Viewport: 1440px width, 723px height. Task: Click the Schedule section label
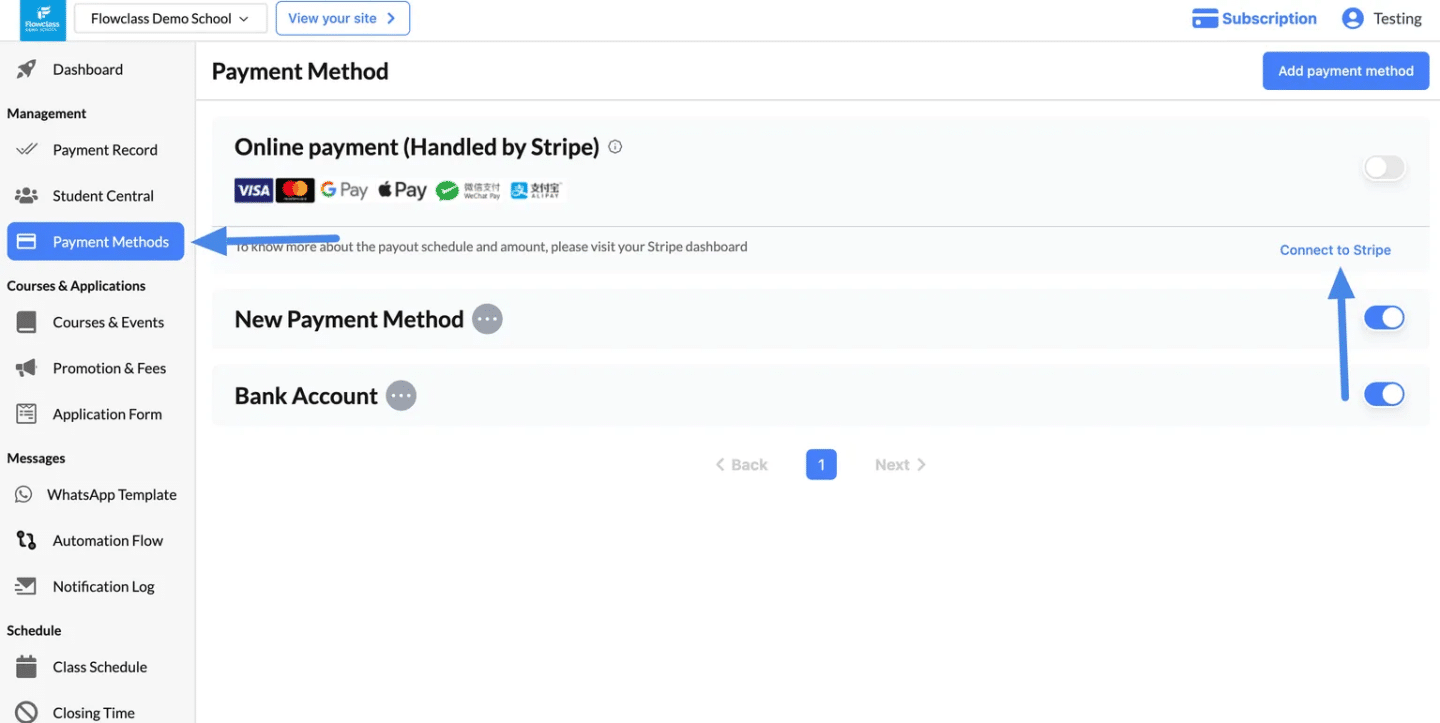pyautogui.click(x=34, y=630)
